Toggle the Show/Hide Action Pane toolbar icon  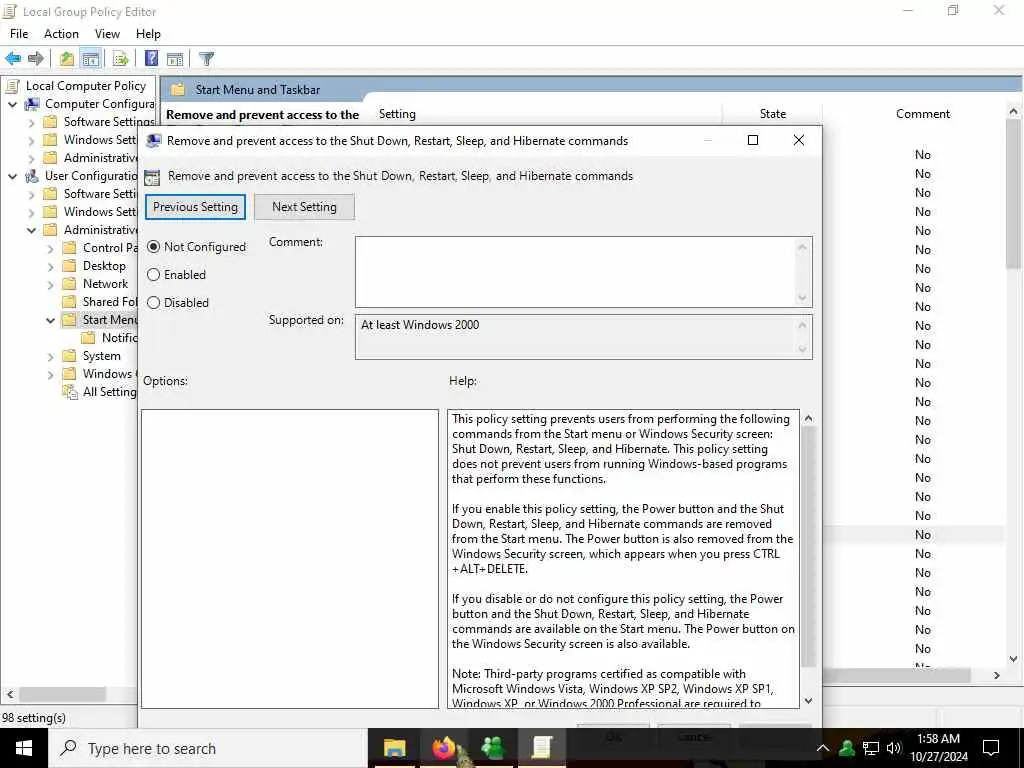(175, 59)
